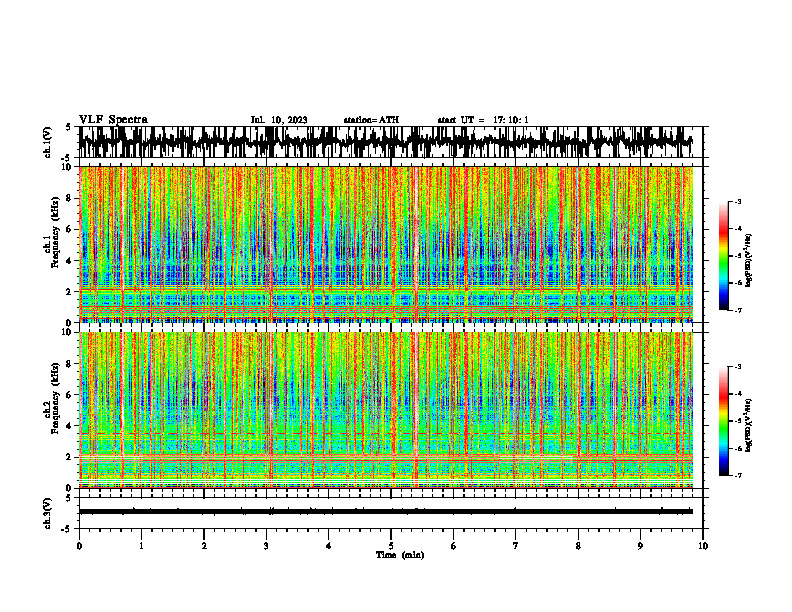Click the '-3' label on ch.2 color scale
This screenshot has height=612, width=792.
pos(738,367)
